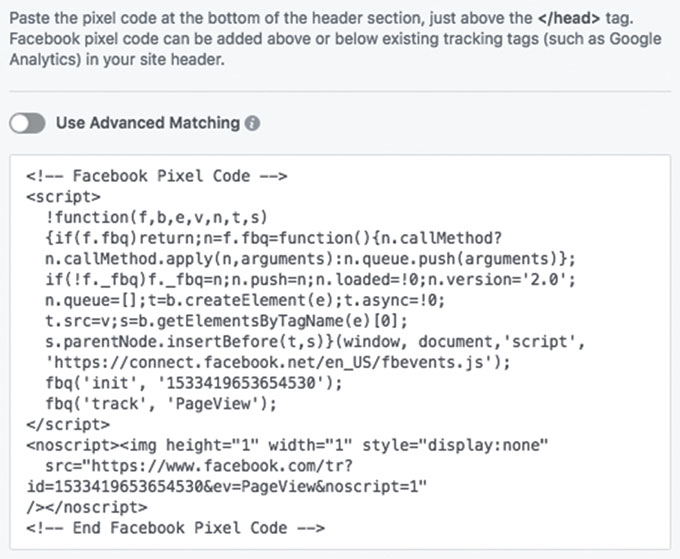Click the n.callMethod.apply code line
The width and height of the screenshot is (680, 559).
[x=311, y=259]
